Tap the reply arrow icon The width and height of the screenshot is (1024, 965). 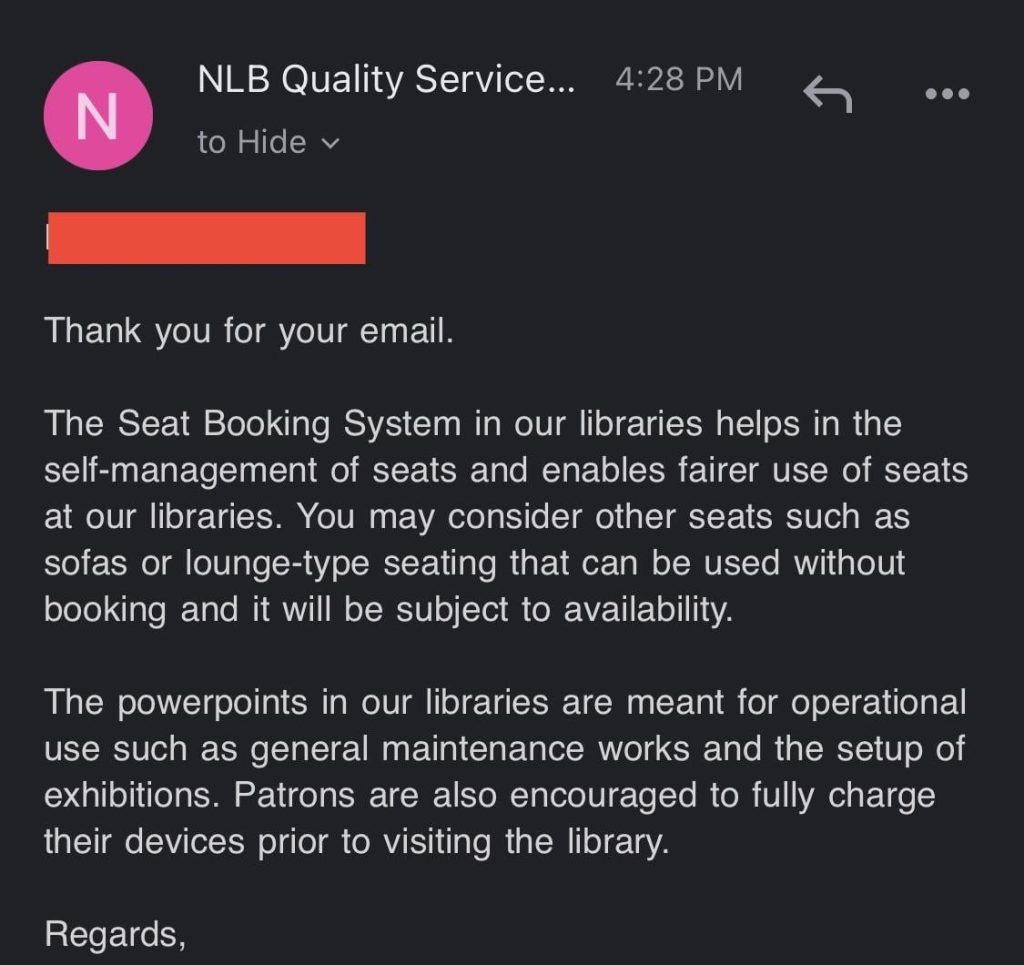point(827,94)
